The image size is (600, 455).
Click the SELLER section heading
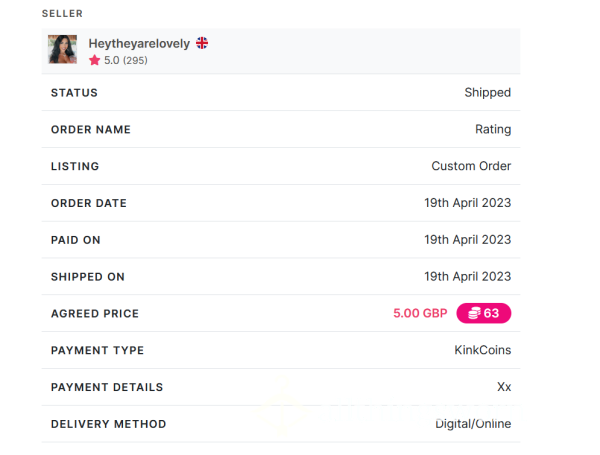62,13
